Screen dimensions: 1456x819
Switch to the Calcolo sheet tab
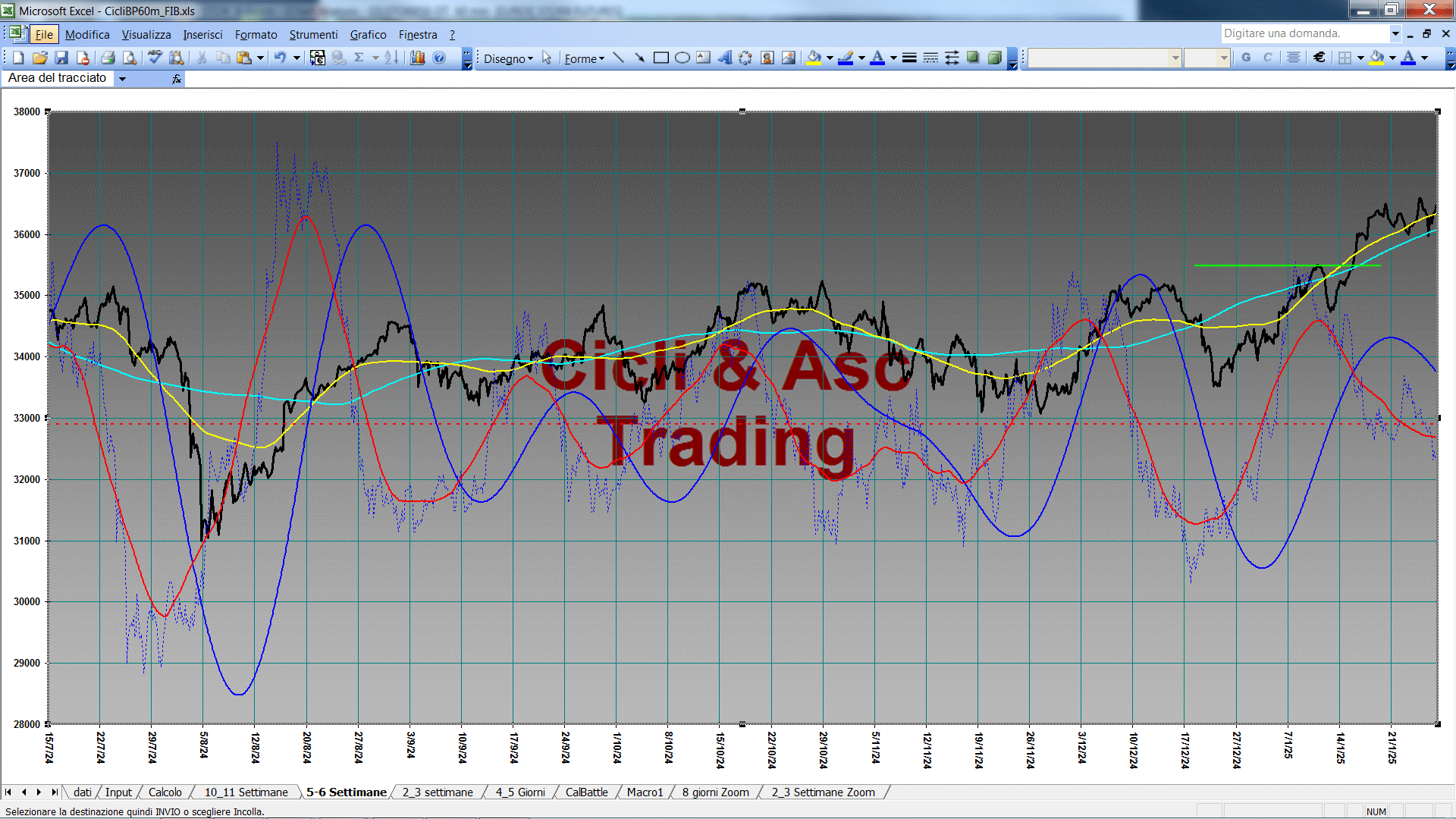pos(165,792)
